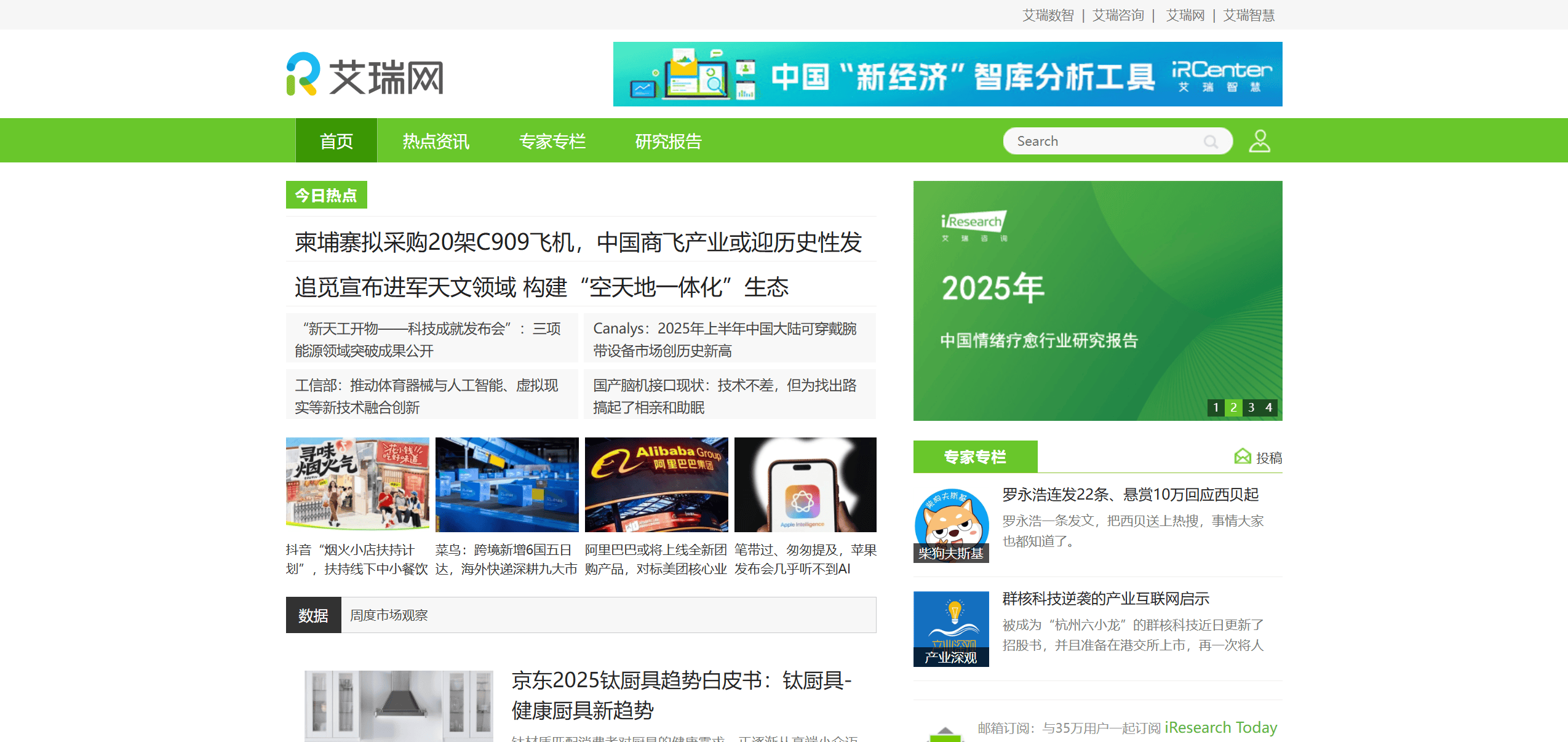This screenshot has width=1568, height=742.
Task: Click the 投稿 envelope icon
Action: coord(1242,457)
